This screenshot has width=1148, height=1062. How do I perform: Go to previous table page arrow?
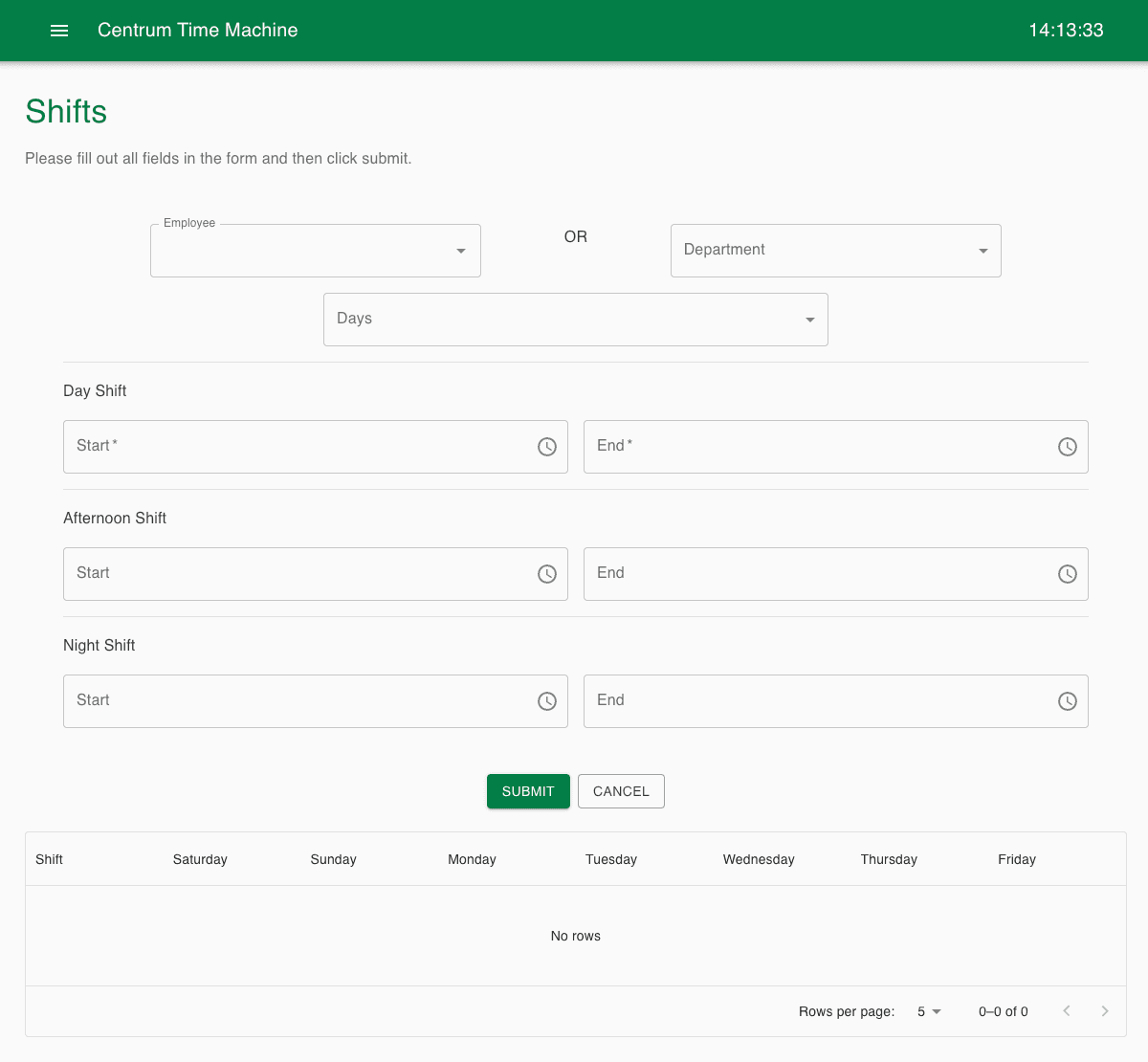click(x=1067, y=1011)
